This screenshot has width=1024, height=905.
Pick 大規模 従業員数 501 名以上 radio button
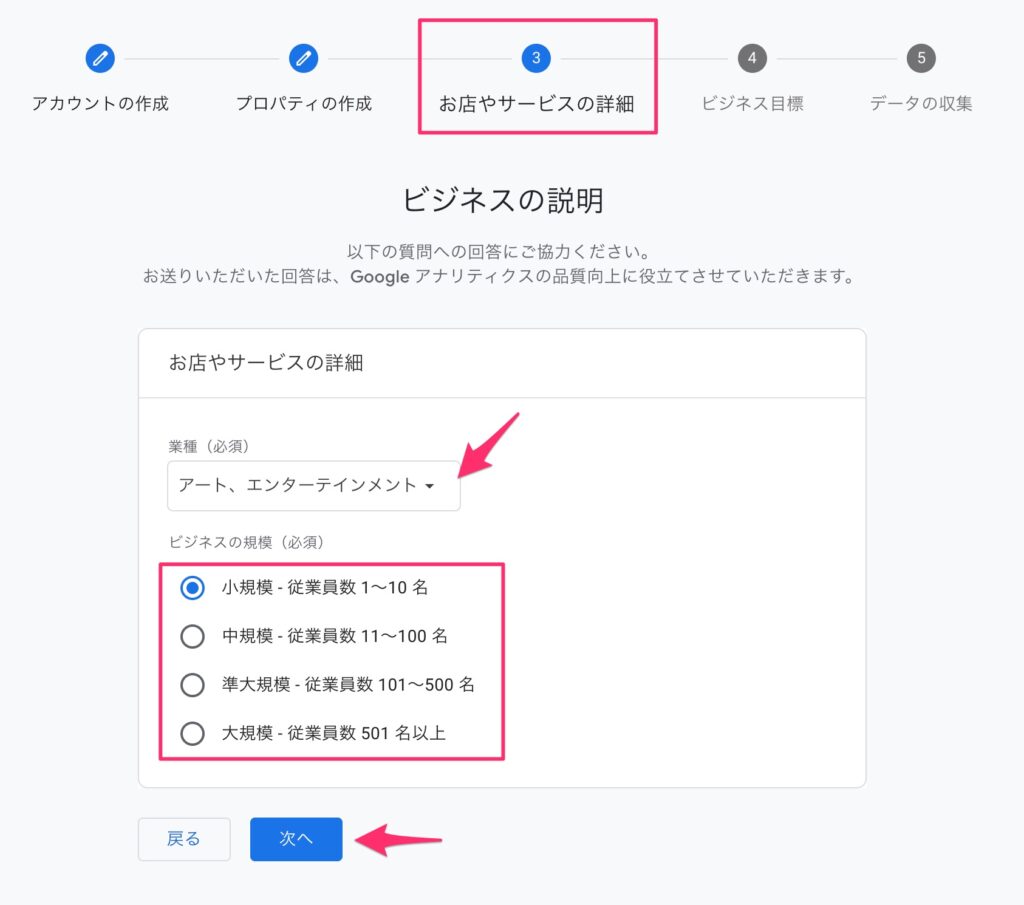tap(192, 733)
